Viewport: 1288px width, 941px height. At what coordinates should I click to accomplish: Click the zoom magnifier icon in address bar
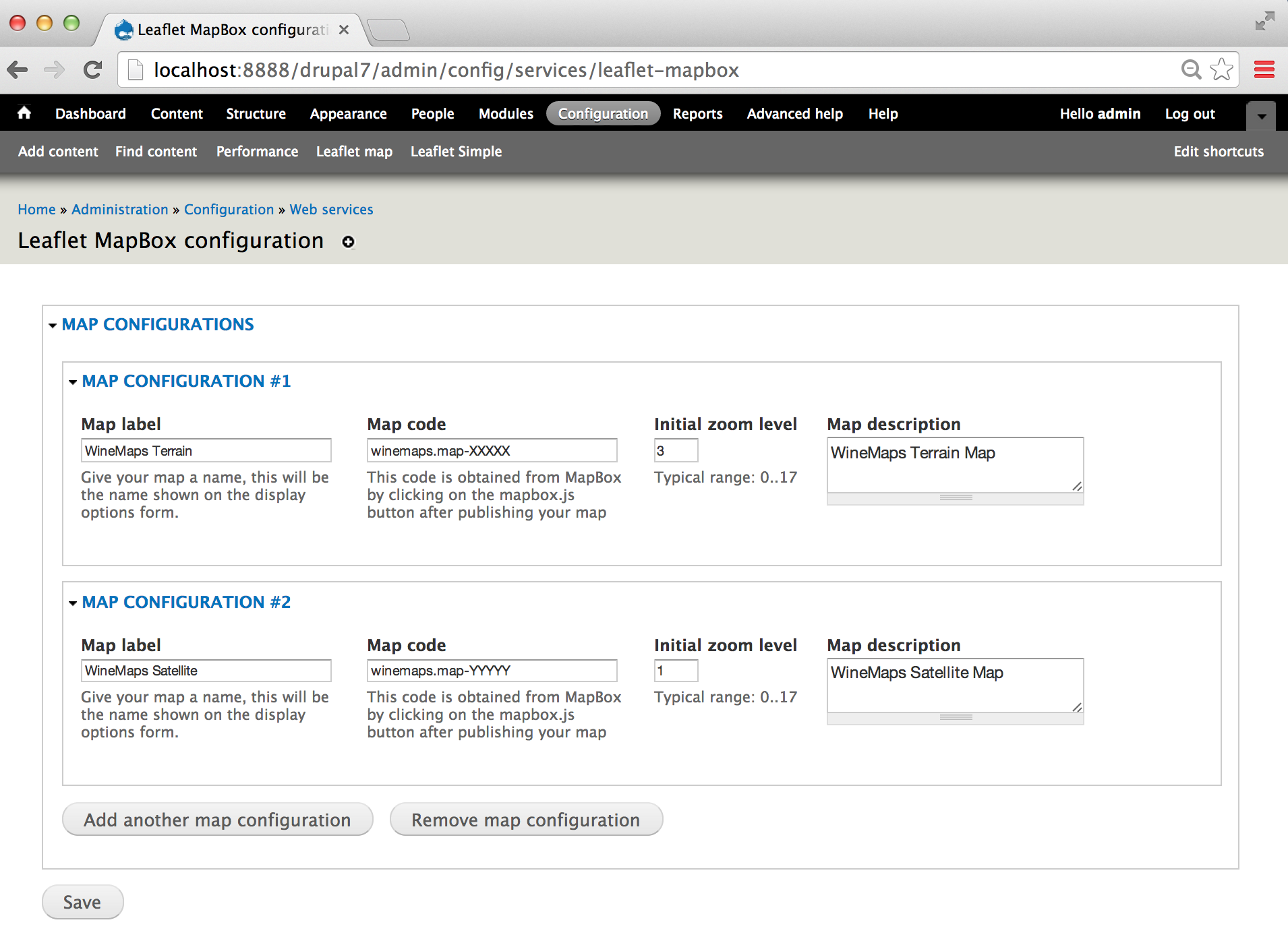[1191, 69]
